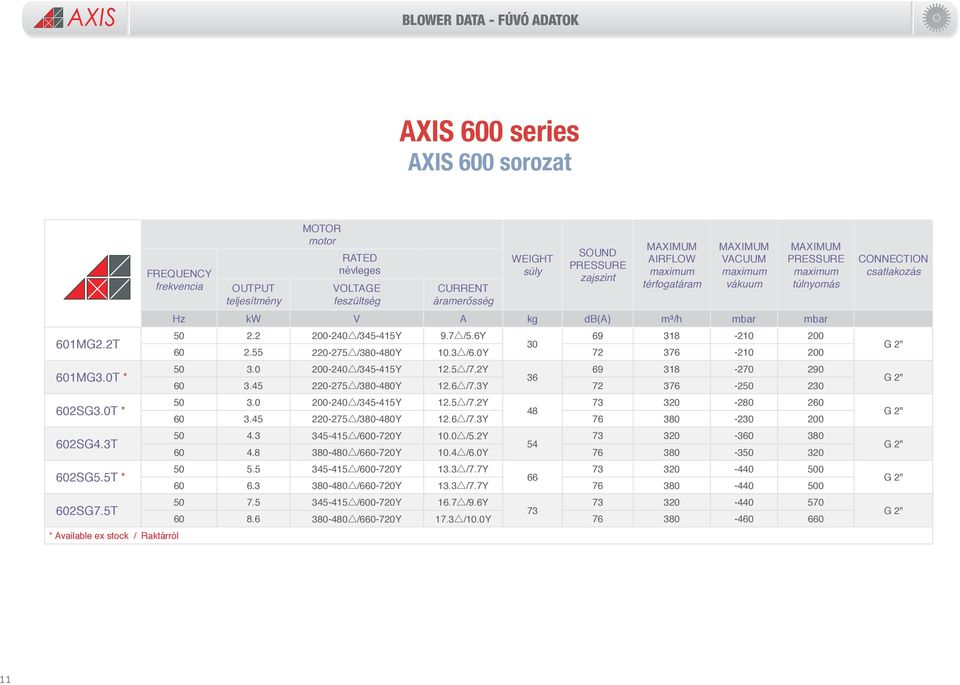Select the kg unit cell

click(x=532, y=319)
